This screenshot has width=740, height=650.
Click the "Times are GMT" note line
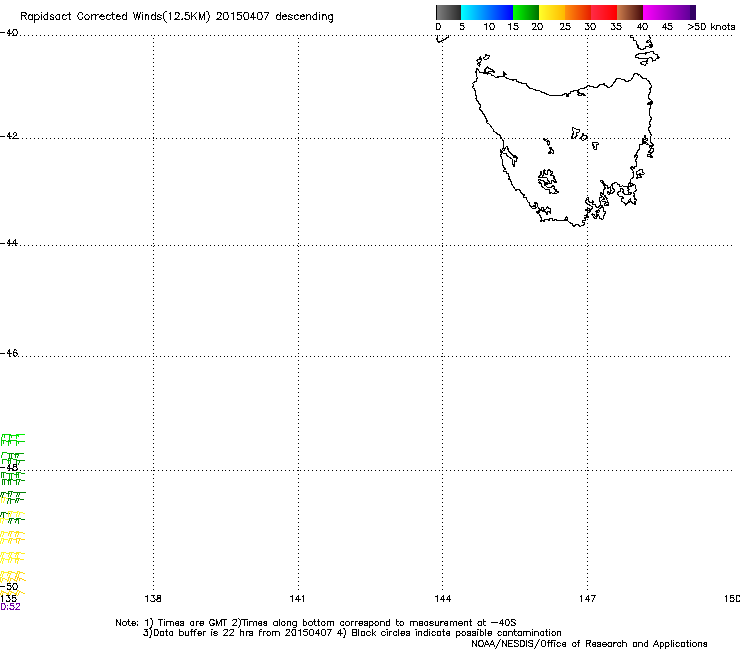coord(316,623)
